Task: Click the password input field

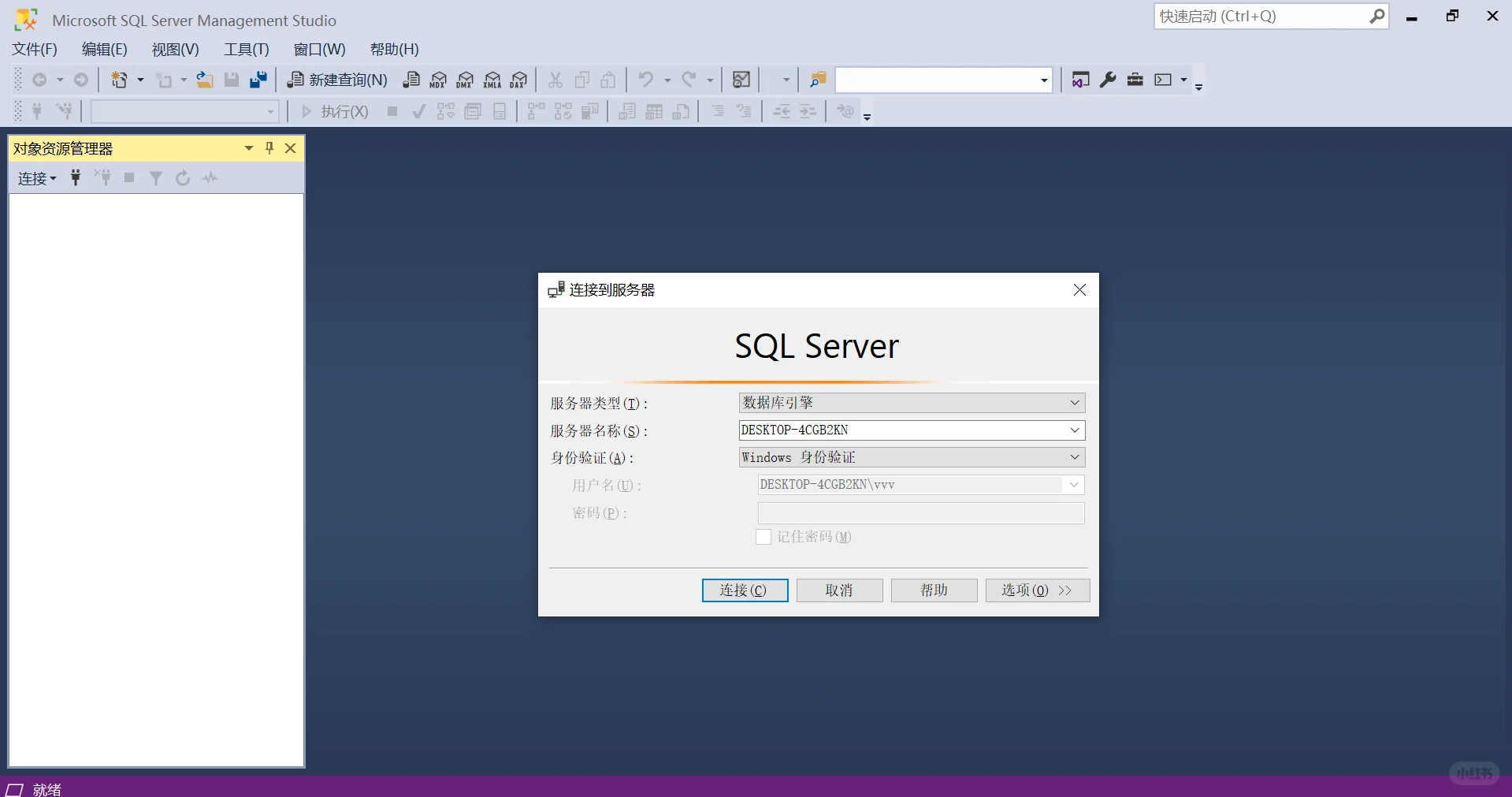Action: pos(919,513)
